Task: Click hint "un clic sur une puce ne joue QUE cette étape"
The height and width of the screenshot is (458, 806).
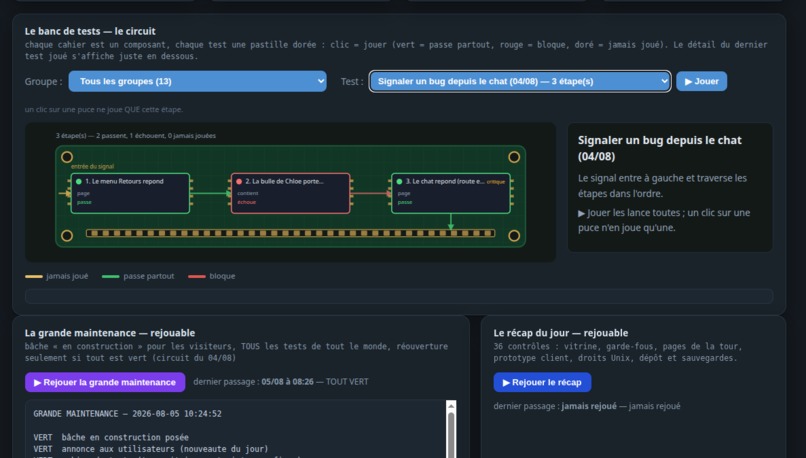Action: click(104, 109)
